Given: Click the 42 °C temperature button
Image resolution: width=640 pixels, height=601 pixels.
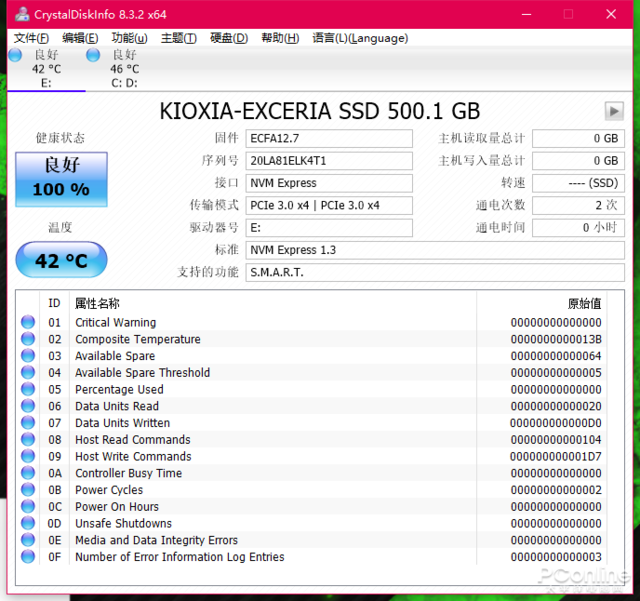Looking at the screenshot, I should point(61,260).
